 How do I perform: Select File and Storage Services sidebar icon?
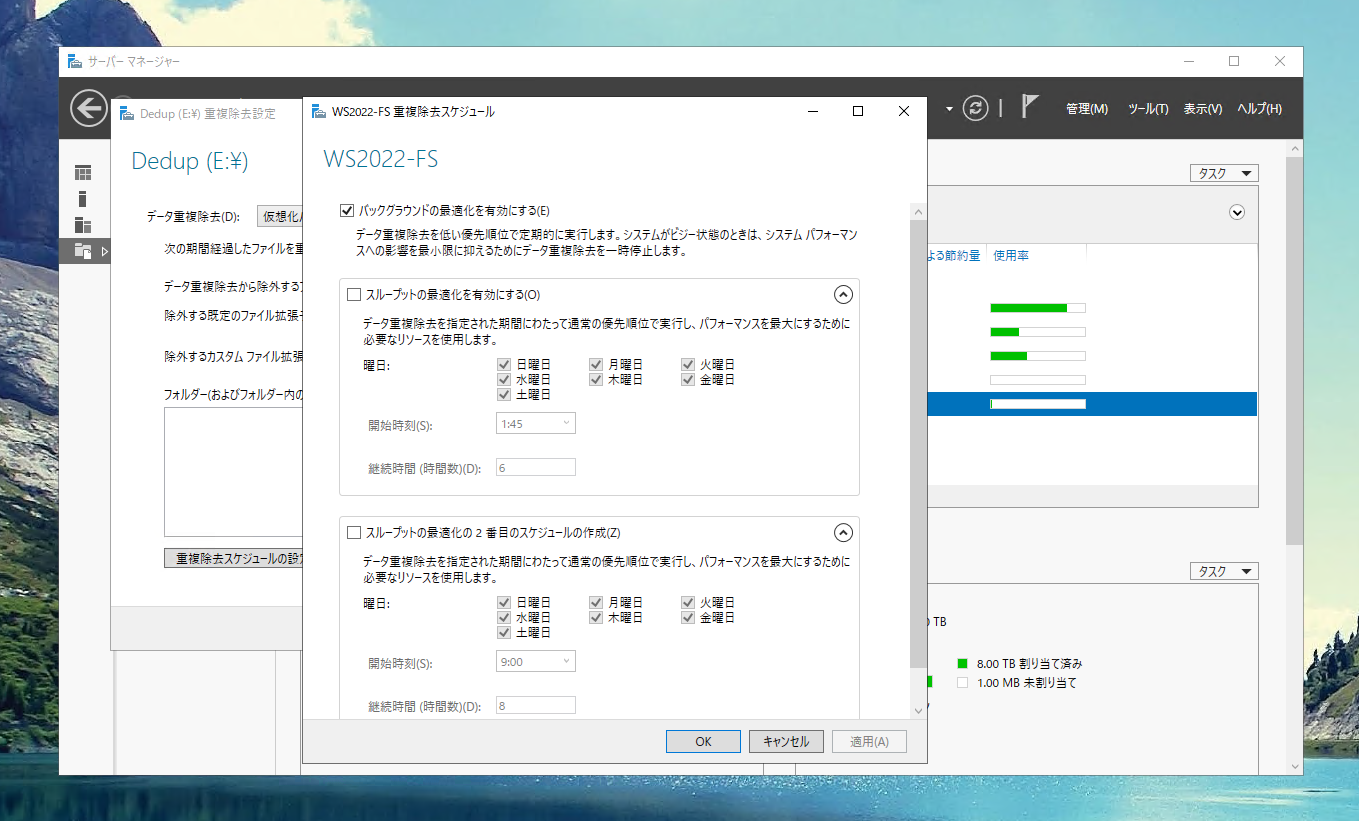click(83, 252)
